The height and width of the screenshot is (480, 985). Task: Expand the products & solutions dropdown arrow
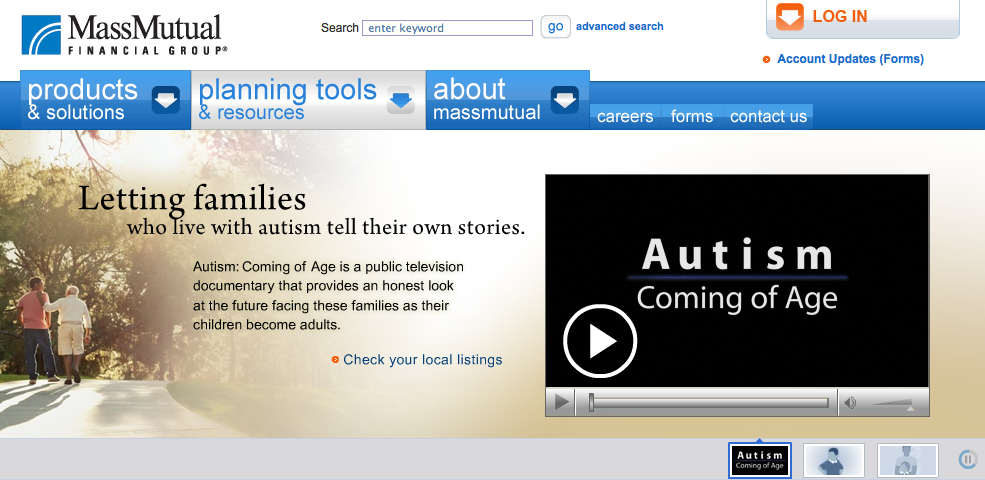coord(166,101)
